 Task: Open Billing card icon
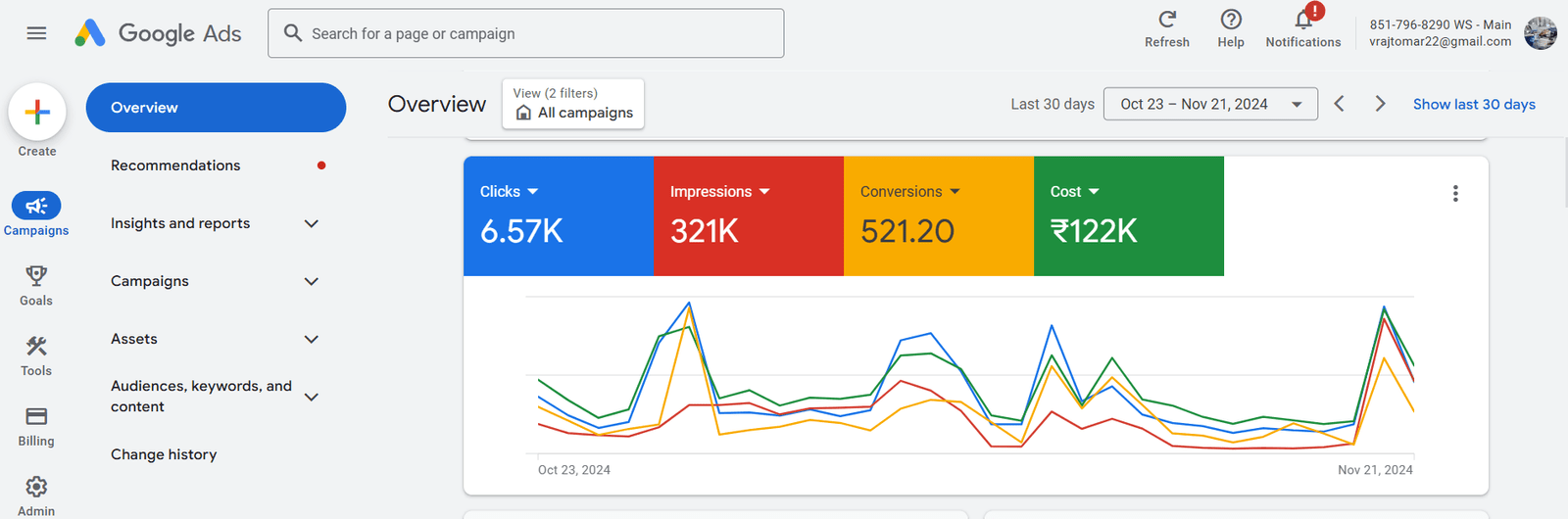[x=36, y=417]
